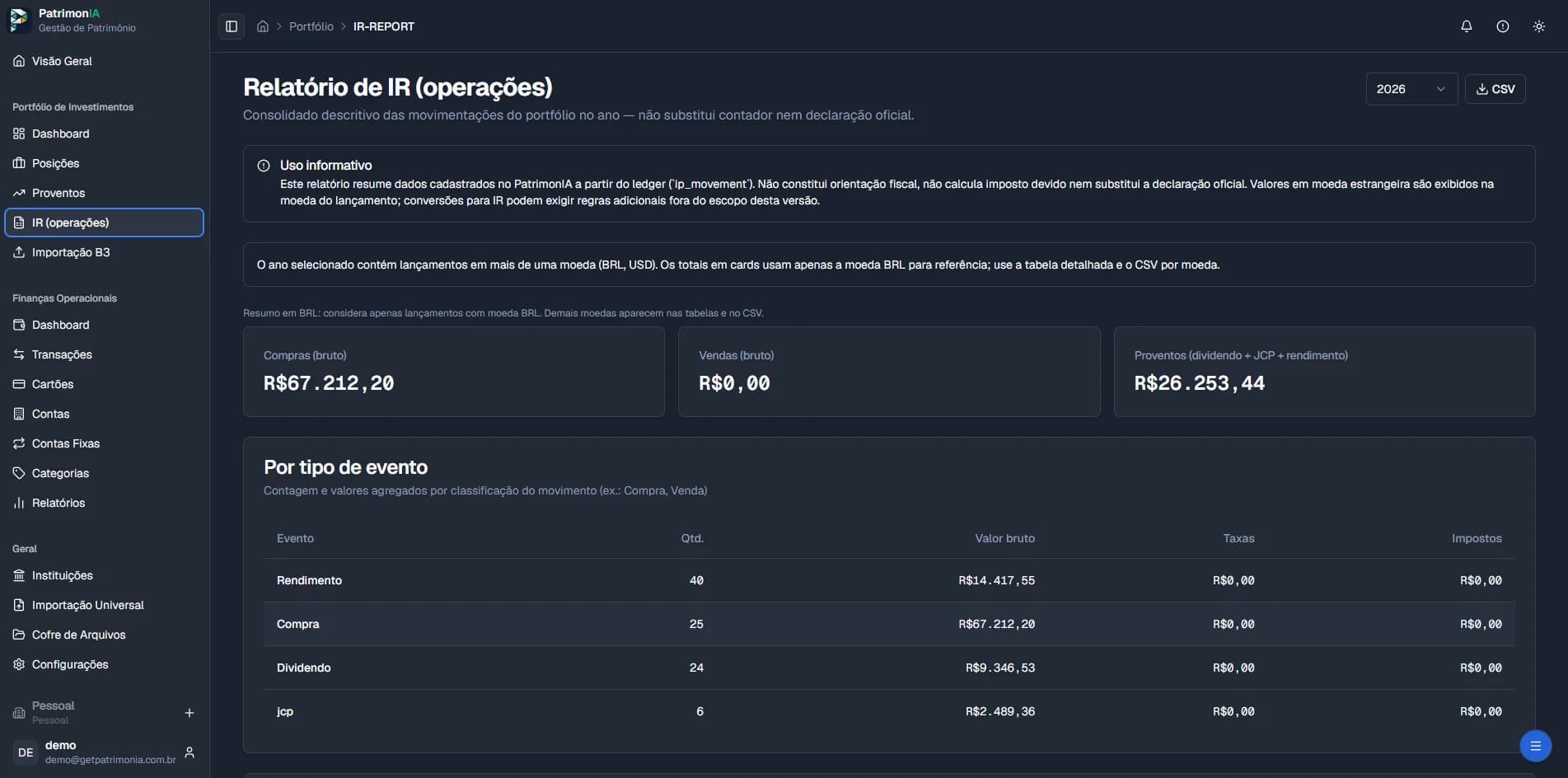Open Importação Universal
1568x778 pixels.
[x=104, y=605]
